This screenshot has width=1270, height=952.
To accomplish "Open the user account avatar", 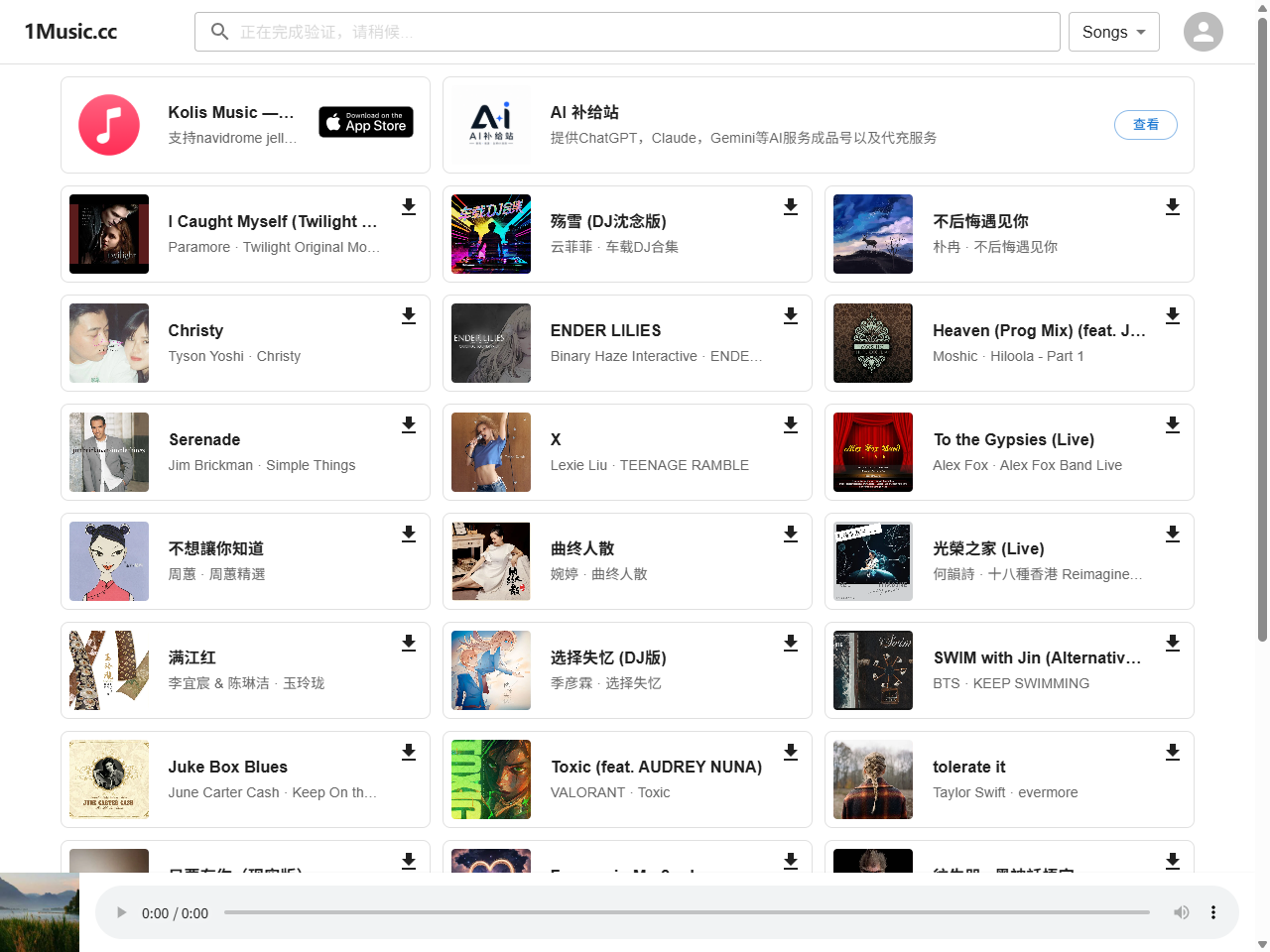I will pyautogui.click(x=1204, y=32).
